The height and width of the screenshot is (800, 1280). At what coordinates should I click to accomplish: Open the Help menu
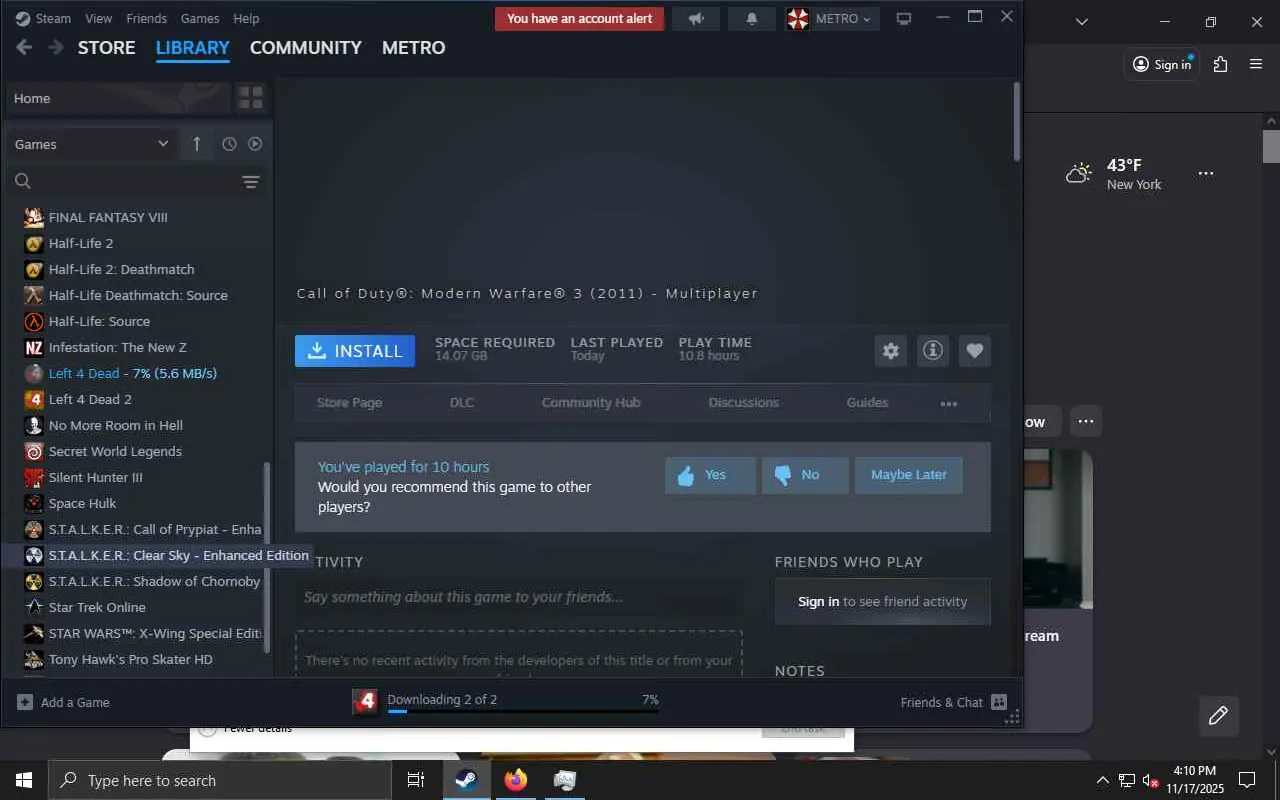[x=246, y=18]
